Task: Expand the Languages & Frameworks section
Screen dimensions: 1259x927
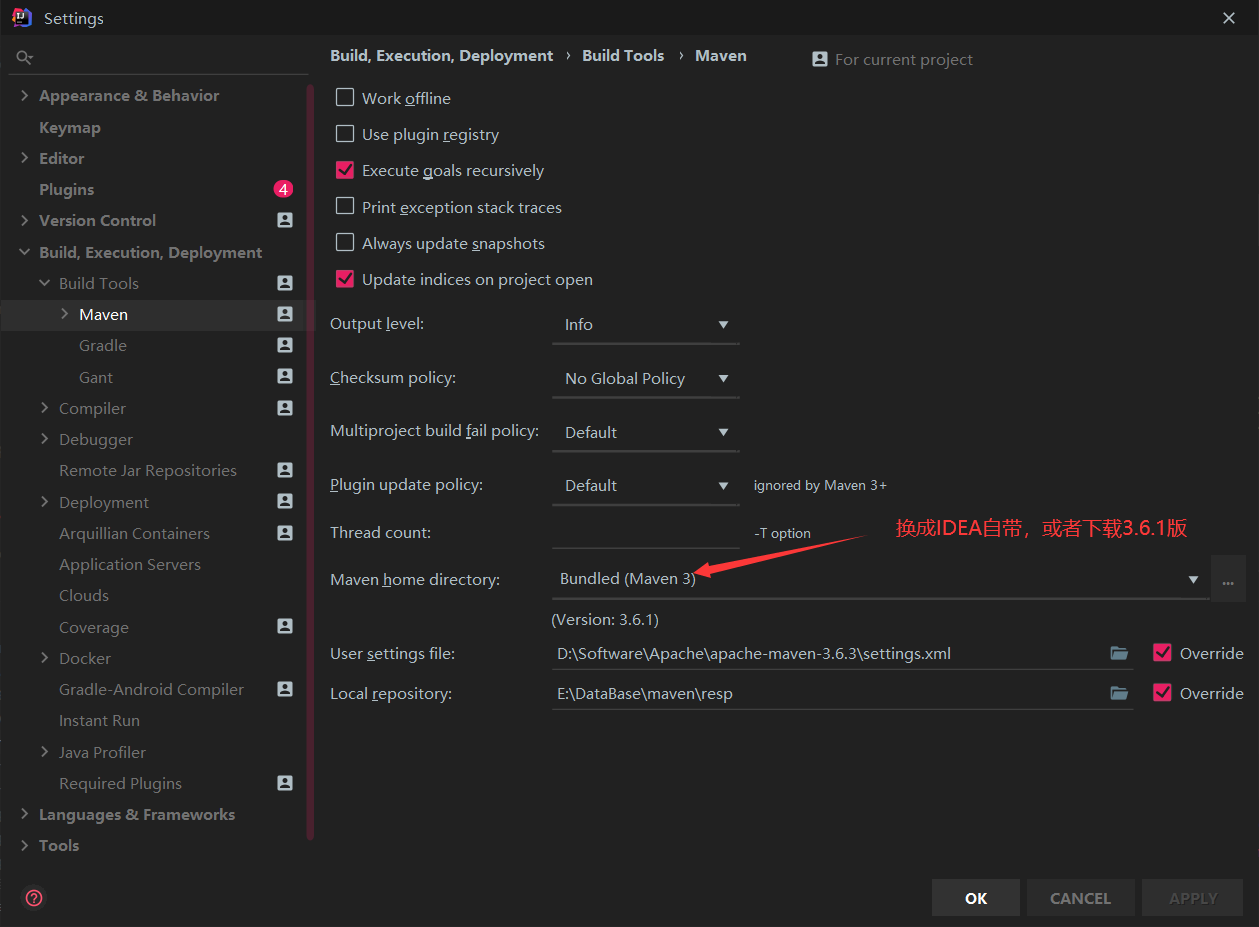Action: tap(25, 814)
